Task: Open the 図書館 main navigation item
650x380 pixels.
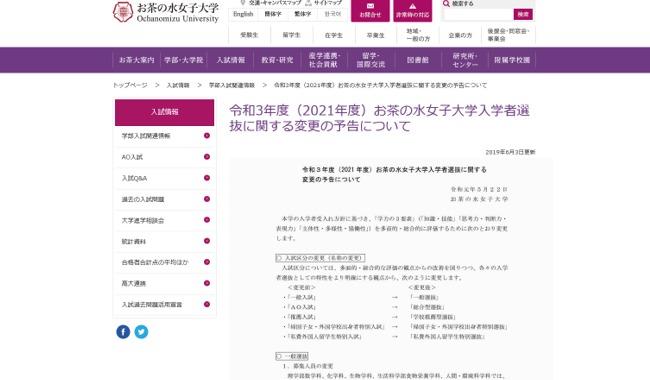Action: [417, 60]
